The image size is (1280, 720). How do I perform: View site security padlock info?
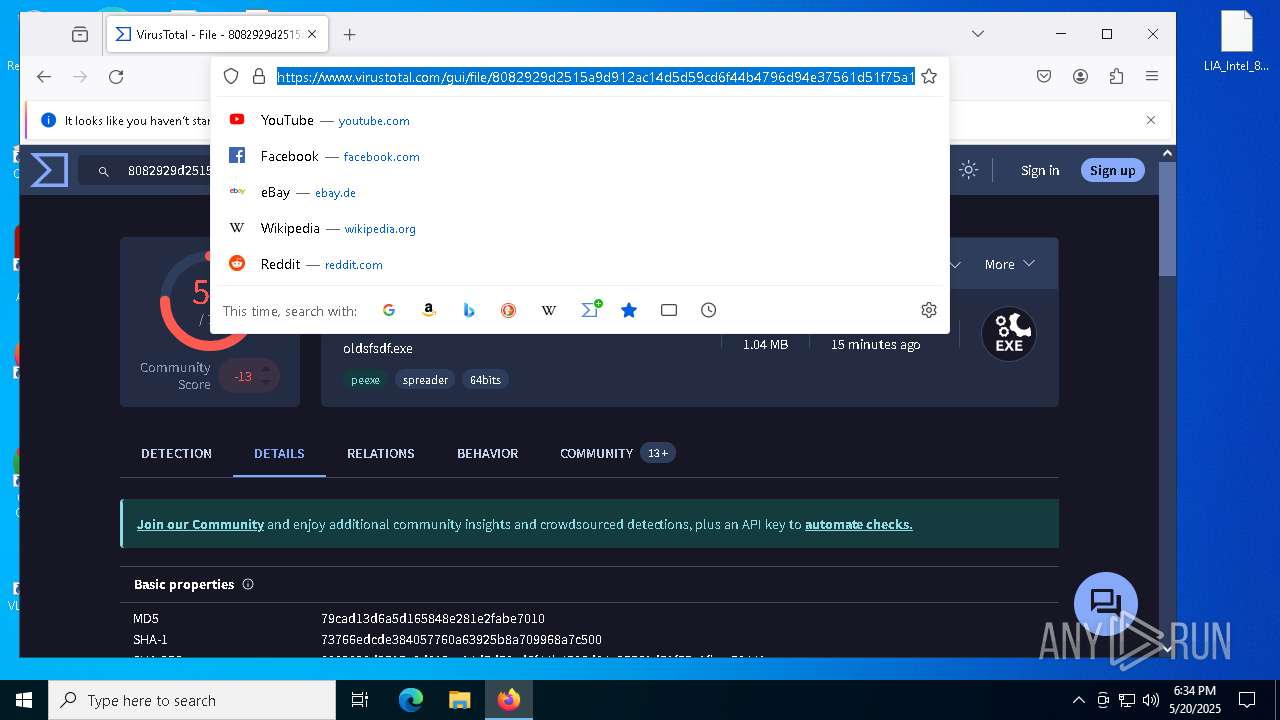(258, 76)
